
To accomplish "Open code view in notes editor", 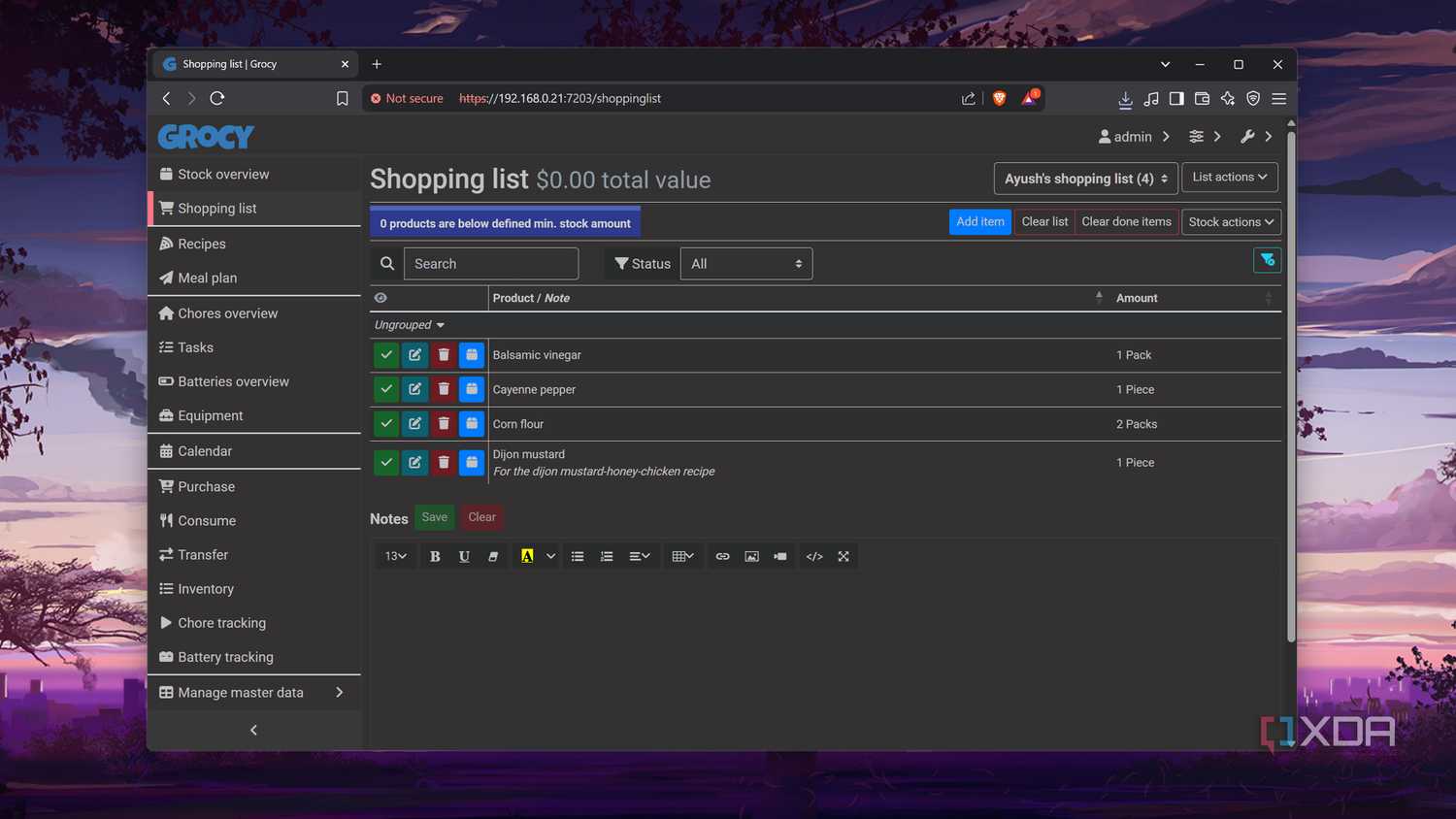I will 814,556.
